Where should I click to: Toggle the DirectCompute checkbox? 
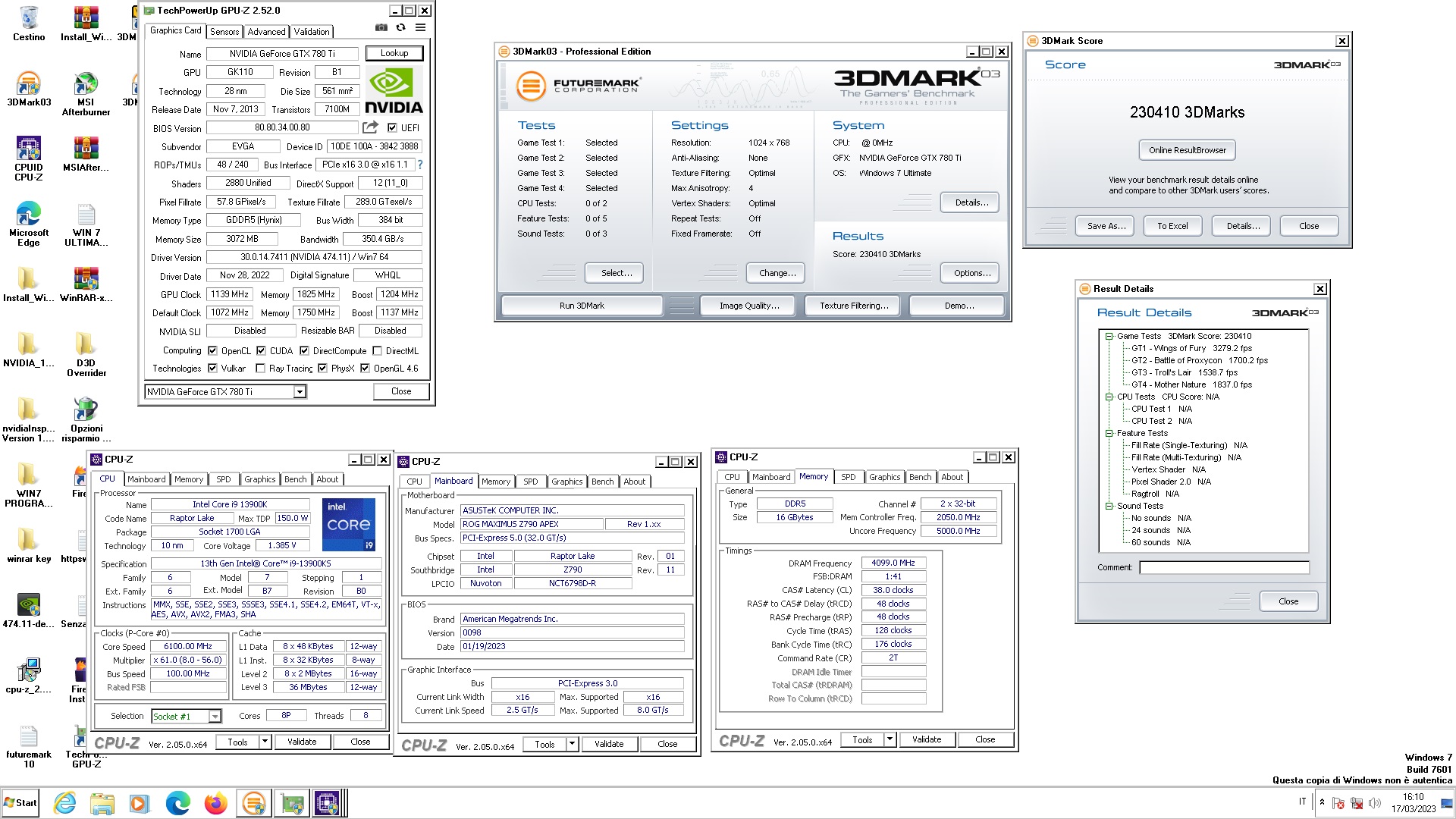[304, 350]
